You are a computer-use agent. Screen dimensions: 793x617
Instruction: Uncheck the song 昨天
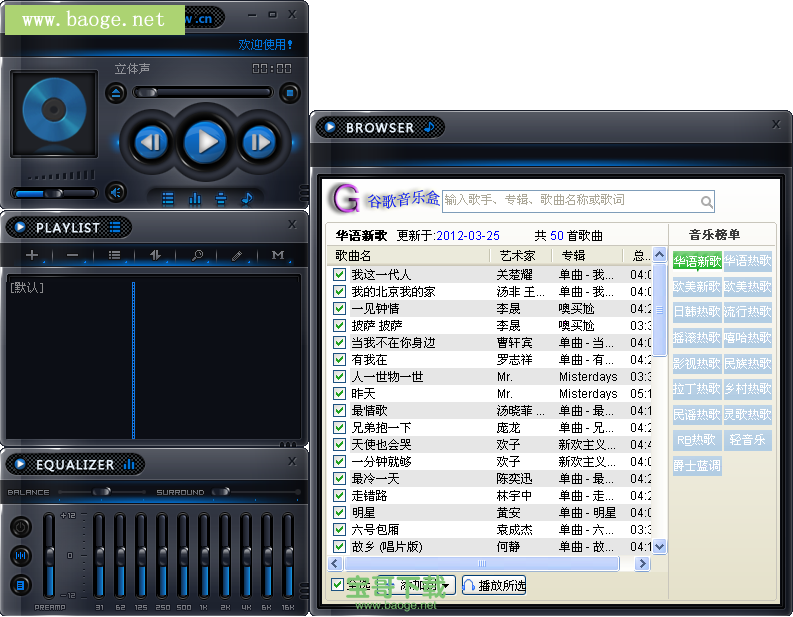(339, 393)
